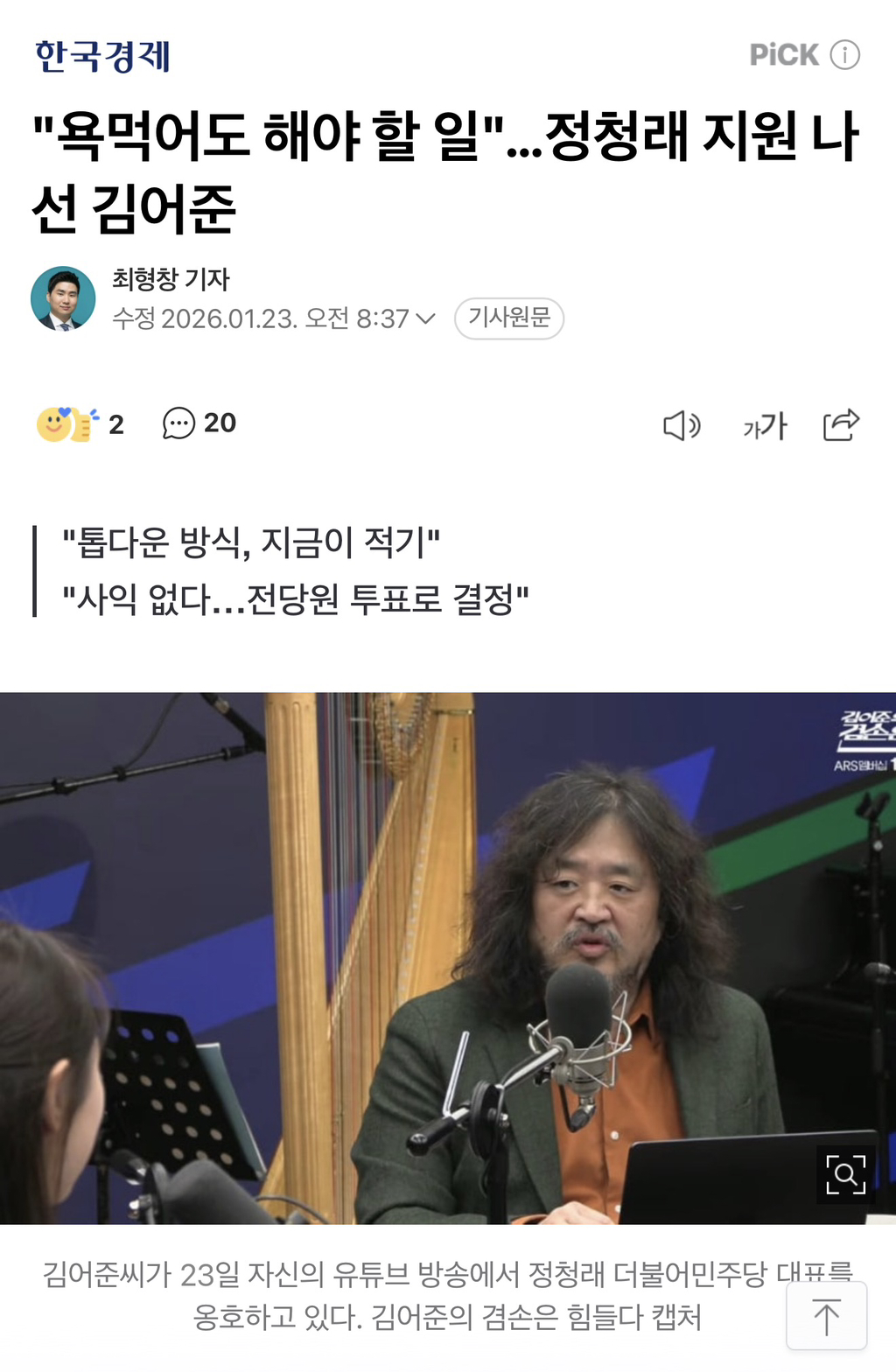Open the comments bubble icon
The width and height of the screenshot is (896, 1372).
click(x=178, y=423)
